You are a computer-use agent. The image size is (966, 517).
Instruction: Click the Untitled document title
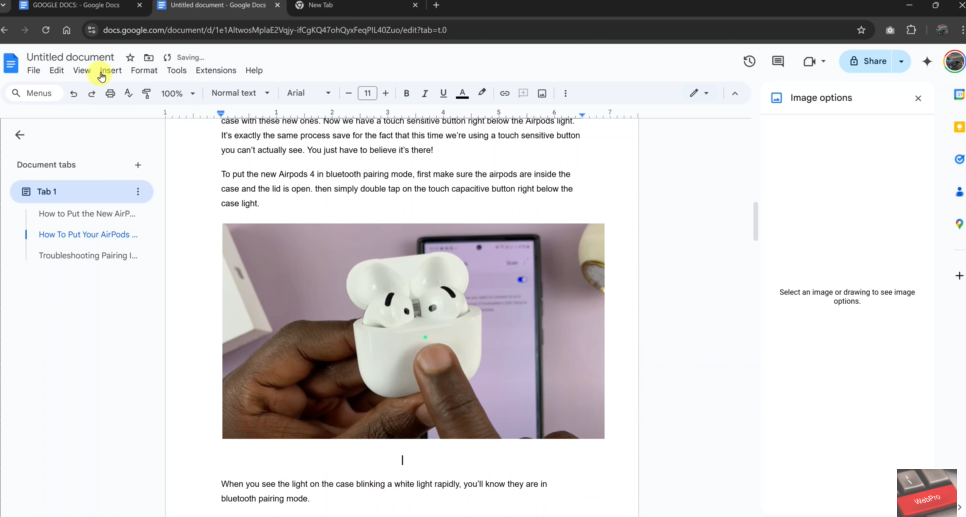pyautogui.click(x=70, y=57)
